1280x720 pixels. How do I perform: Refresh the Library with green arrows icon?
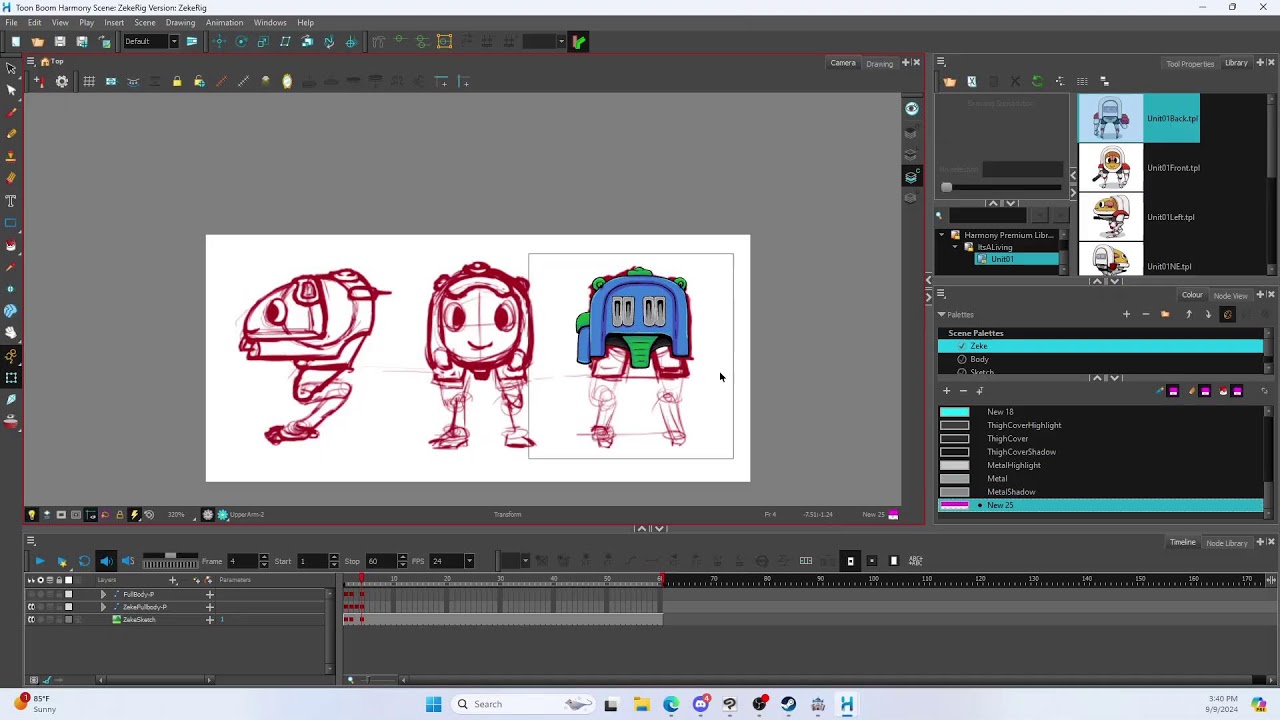point(1037,82)
